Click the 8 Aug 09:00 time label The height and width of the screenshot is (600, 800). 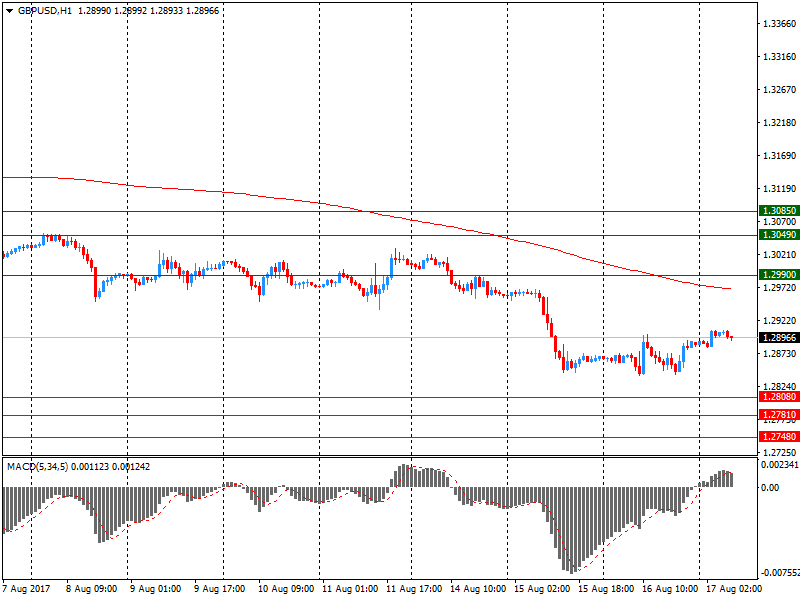coord(92,589)
